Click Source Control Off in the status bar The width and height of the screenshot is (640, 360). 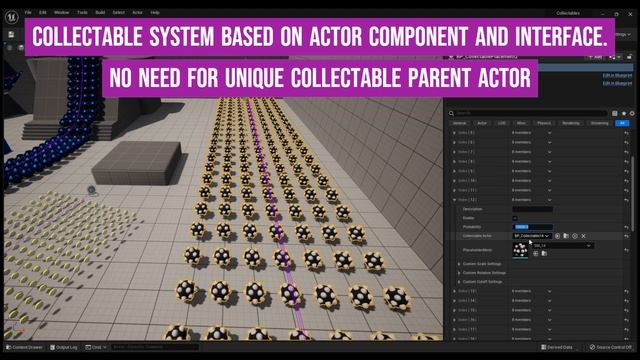point(611,347)
